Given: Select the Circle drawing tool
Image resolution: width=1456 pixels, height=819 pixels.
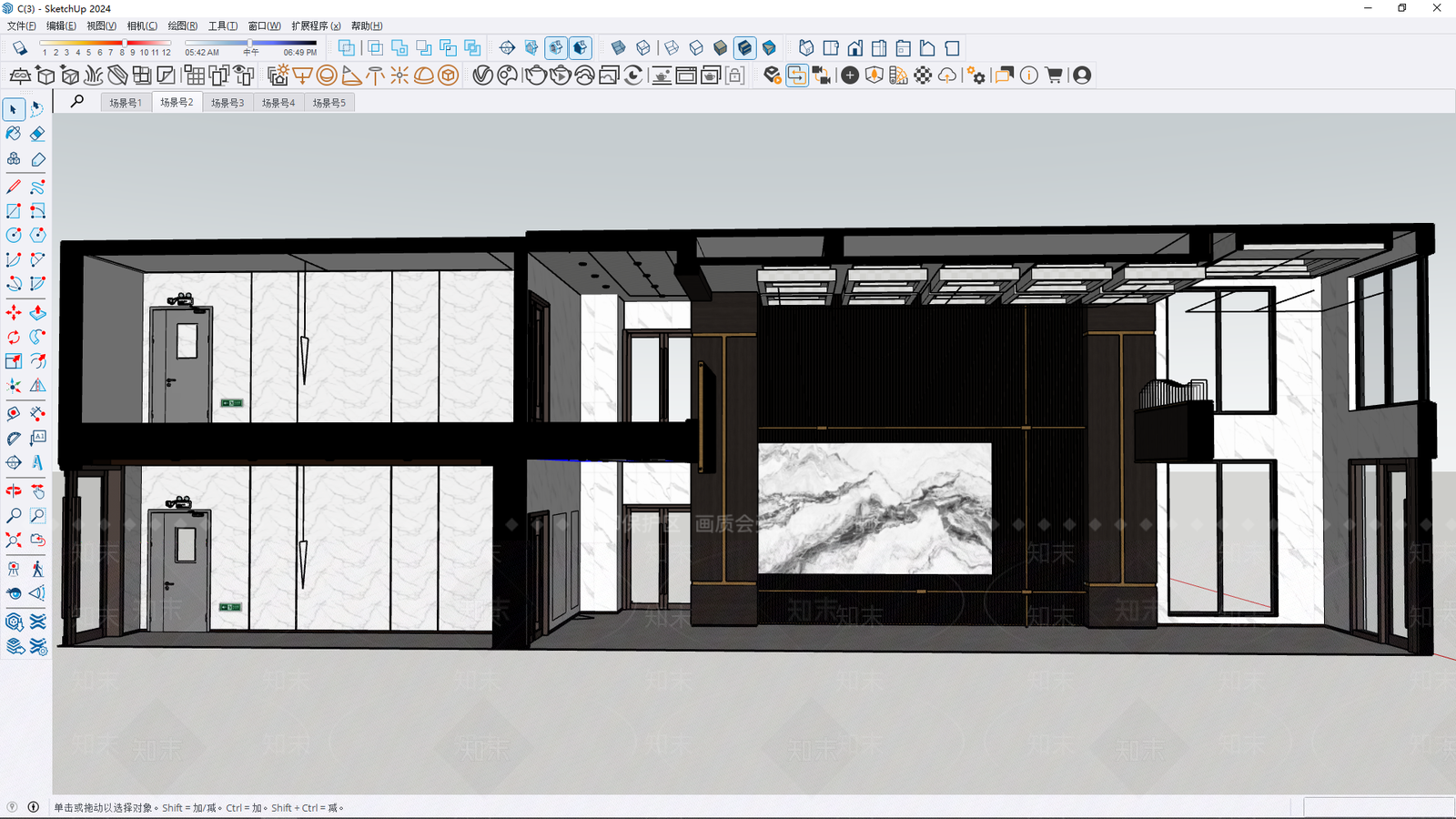Looking at the screenshot, I should pyautogui.click(x=14, y=235).
